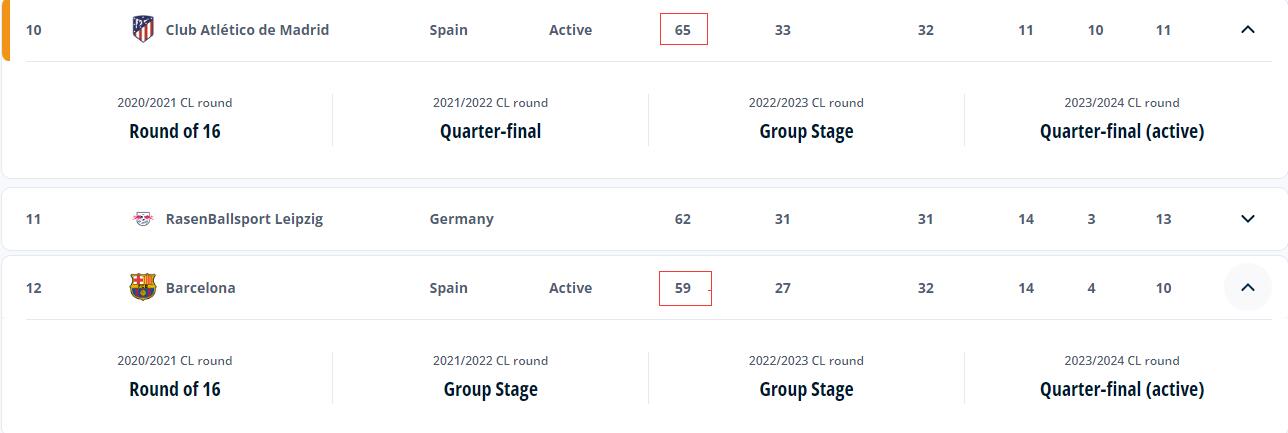Image resolution: width=1288 pixels, height=433 pixels.
Task: Open RasenBallsport Leipzig team name
Action: 244,219
